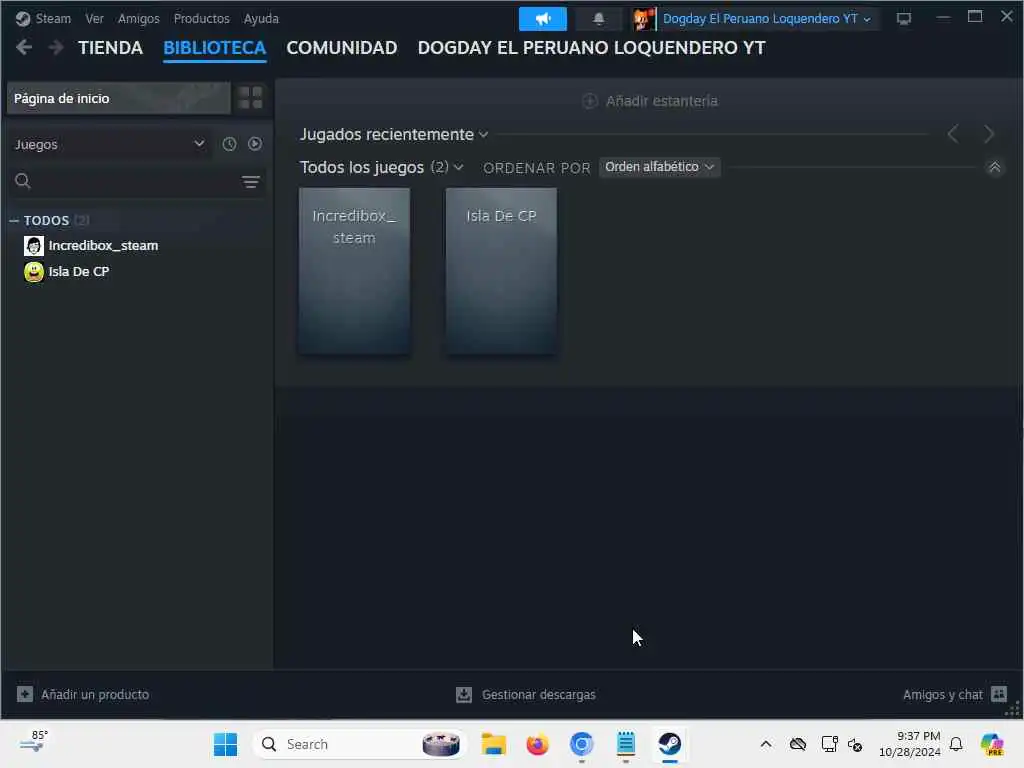Open the Ayuda menu
The width and height of the screenshot is (1024, 768).
[x=261, y=18]
